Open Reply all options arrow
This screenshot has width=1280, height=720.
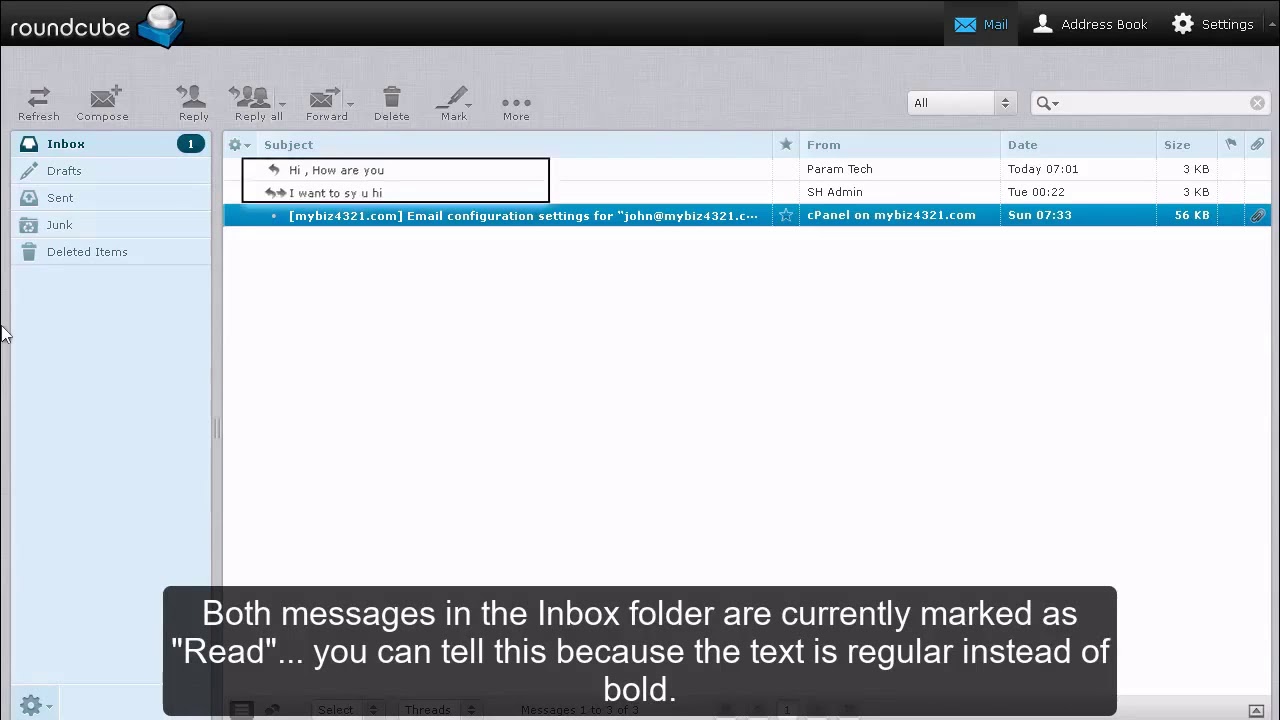point(282,104)
